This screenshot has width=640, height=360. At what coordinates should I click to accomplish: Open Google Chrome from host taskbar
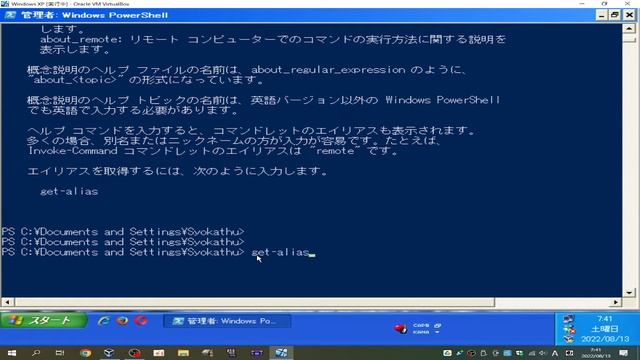(x=85, y=353)
